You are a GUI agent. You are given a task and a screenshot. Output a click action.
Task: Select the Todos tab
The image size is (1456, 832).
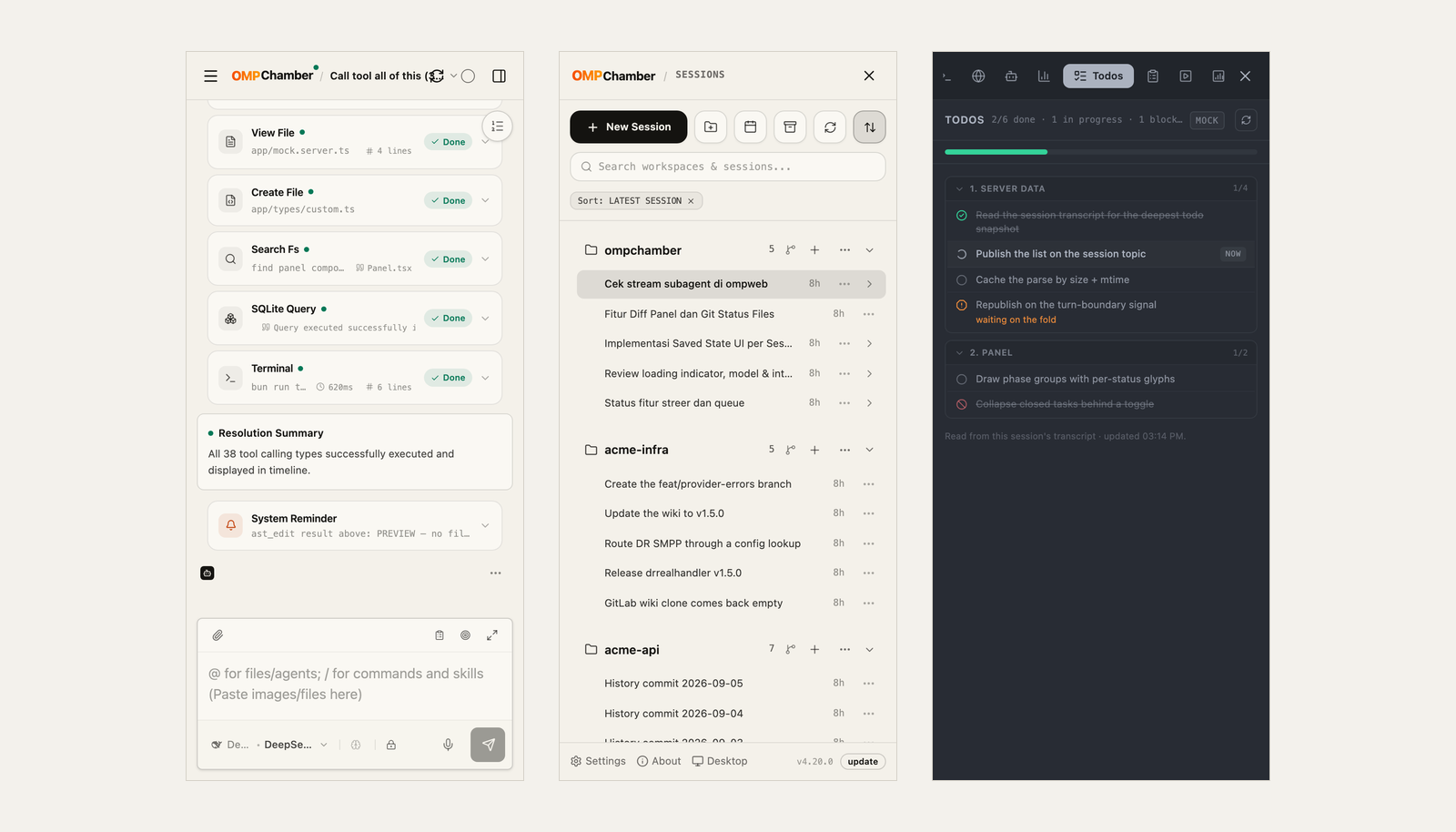pyautogui.click(x=1098, y=76)
